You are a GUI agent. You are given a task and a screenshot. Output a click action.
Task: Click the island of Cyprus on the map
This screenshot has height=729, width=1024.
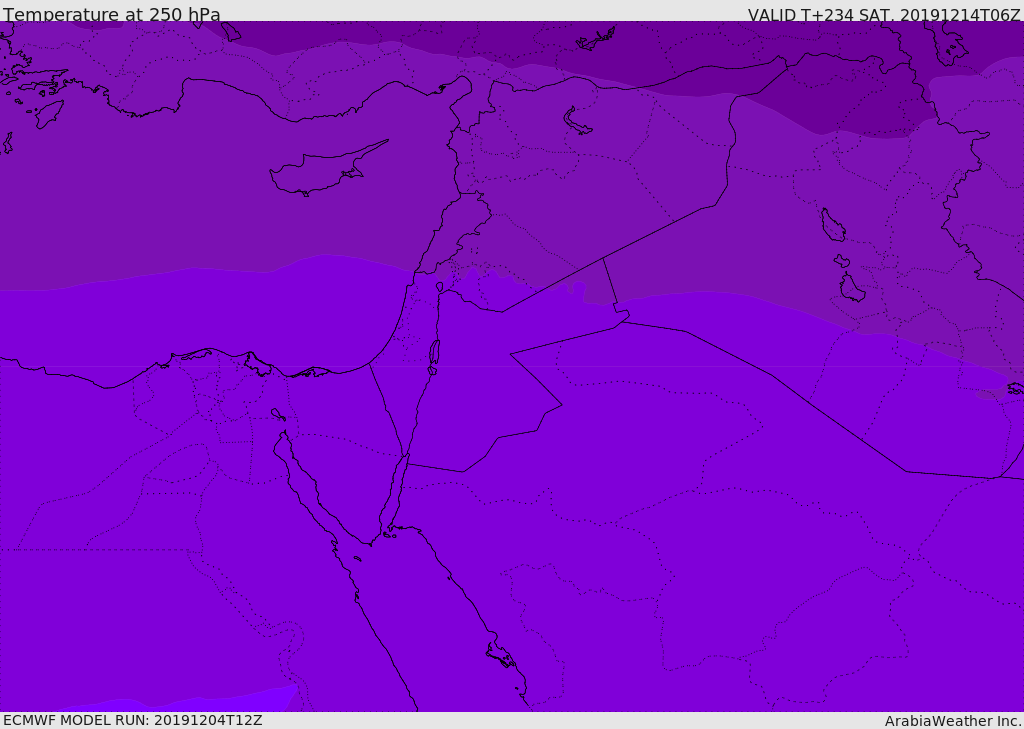point(327,170)
